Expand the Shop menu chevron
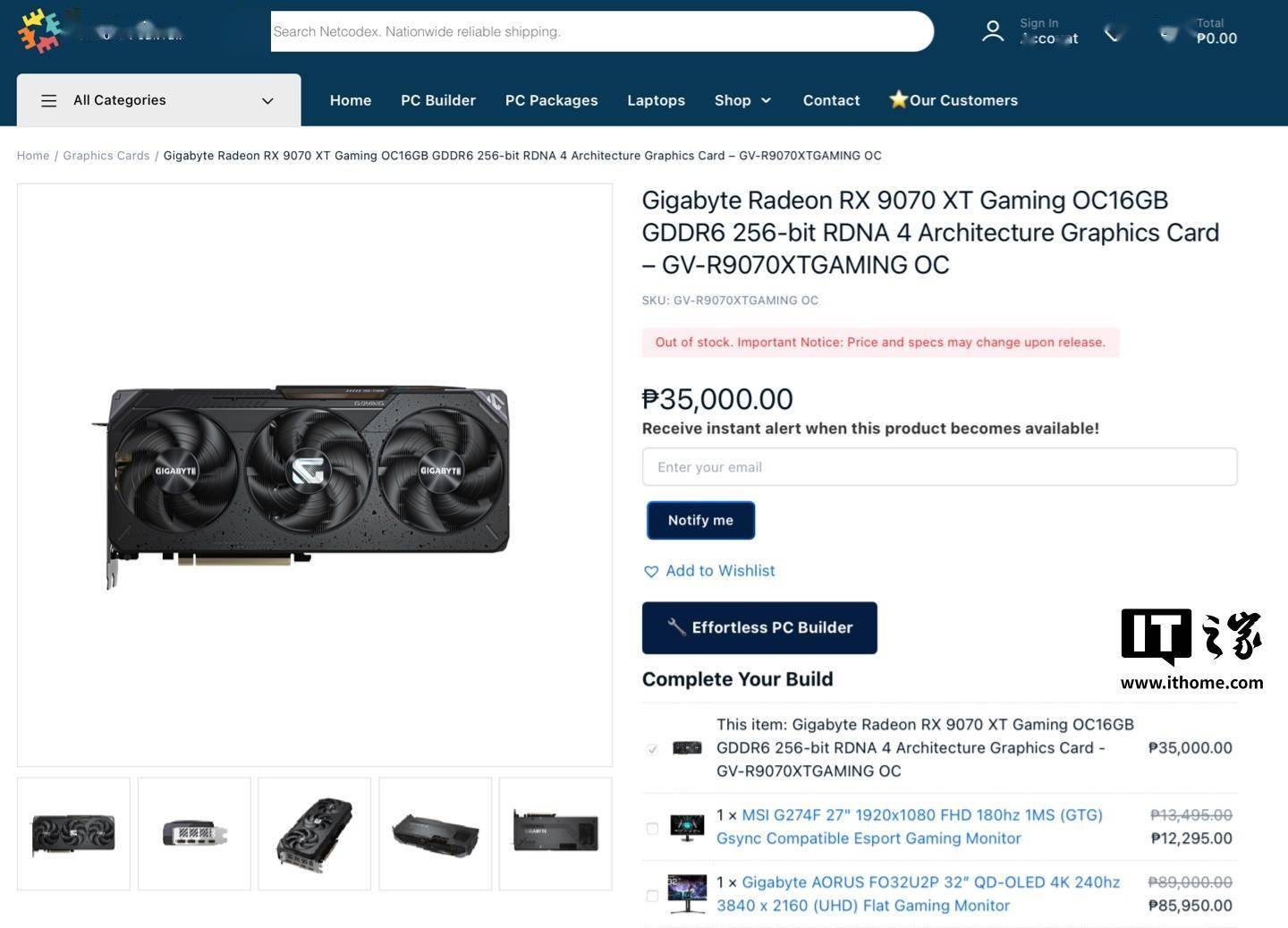The height and width of the screenshot is (928, 1288). click(766, 100)
